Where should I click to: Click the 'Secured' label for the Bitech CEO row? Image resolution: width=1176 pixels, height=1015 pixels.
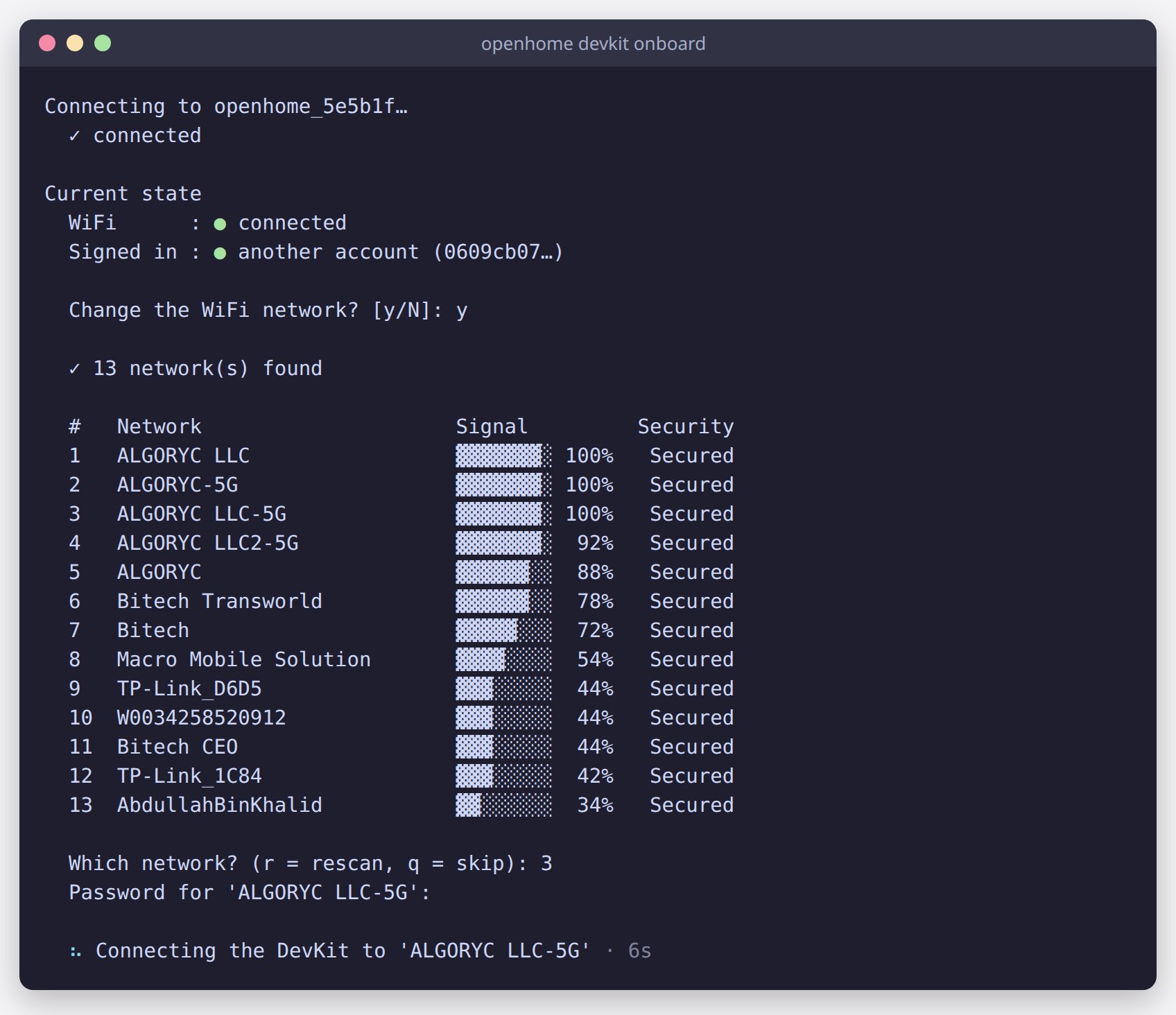point(692,747)
